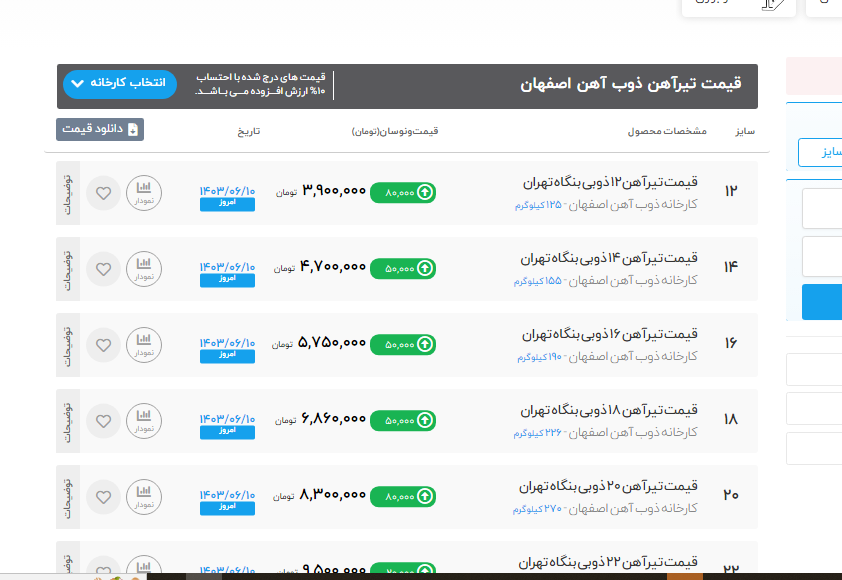Image resolution: width=842 pixels, height=580 pixels.
Task: View the نمودار chart for size 18 row
Action: pos(144,421)
